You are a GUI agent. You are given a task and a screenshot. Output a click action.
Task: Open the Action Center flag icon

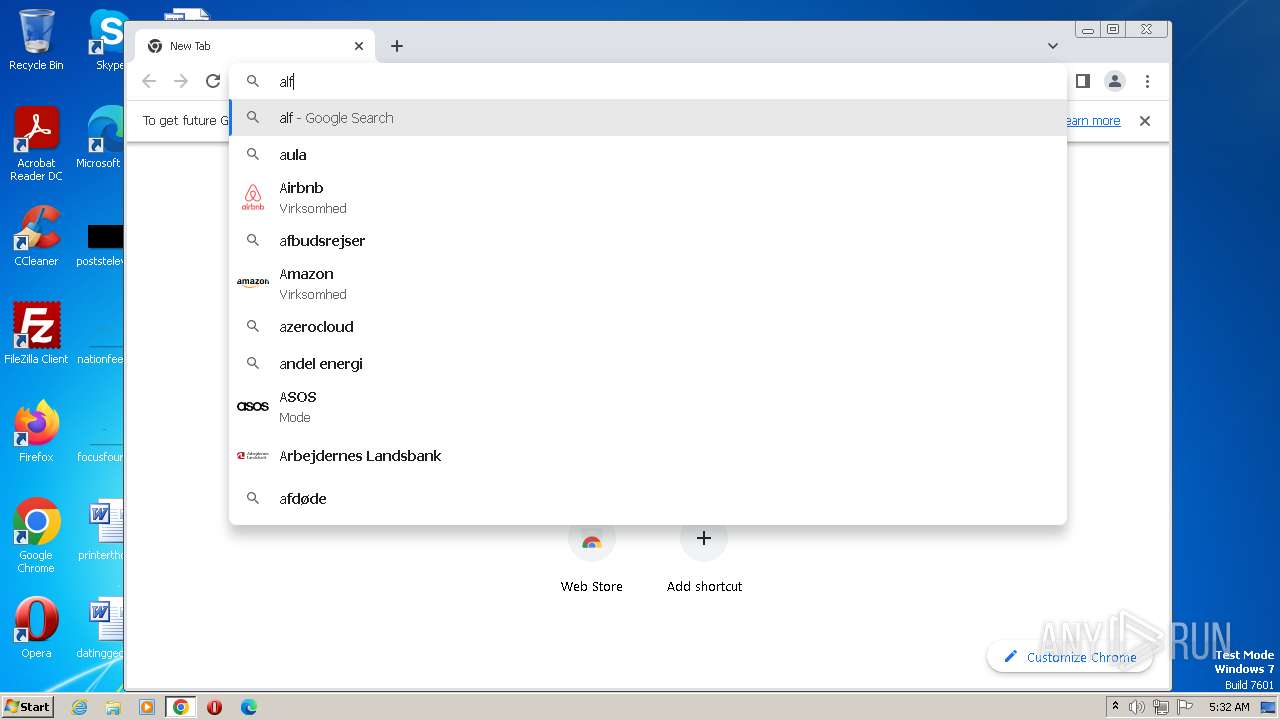(x=1184, y=707)
